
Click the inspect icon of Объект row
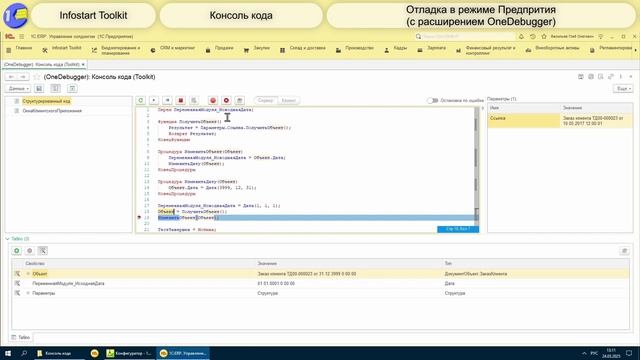[17, 274]
